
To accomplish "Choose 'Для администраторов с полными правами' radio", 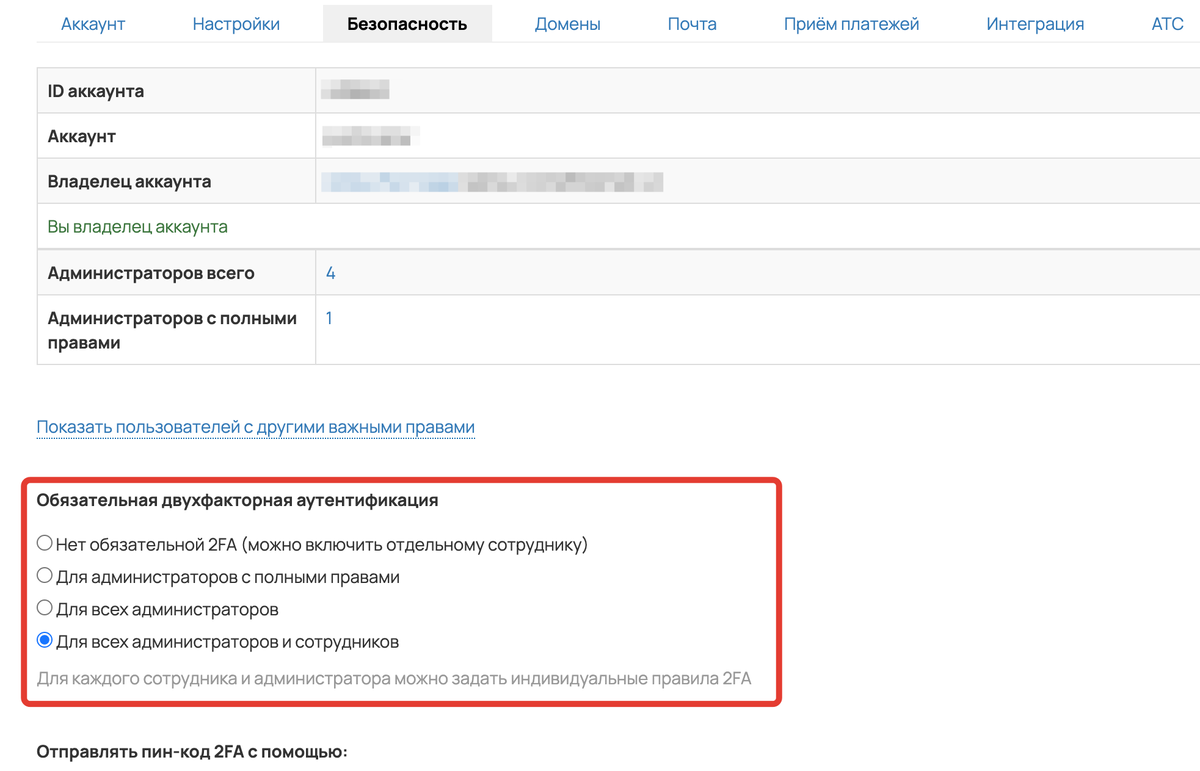I will point(45,576).
